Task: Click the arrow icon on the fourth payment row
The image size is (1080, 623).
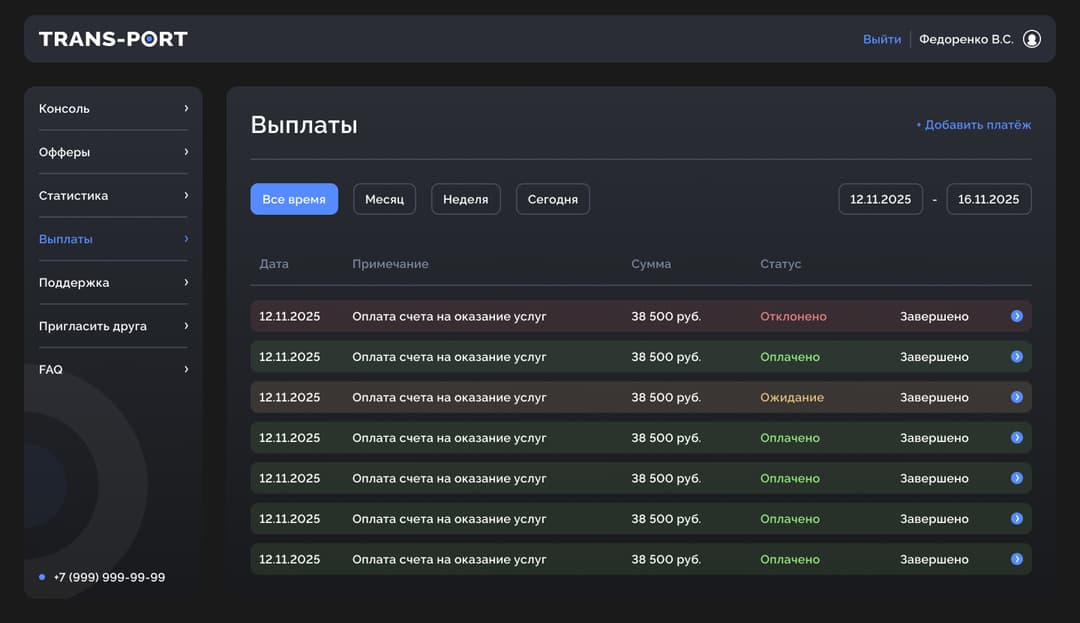Action: [1016, 438]
